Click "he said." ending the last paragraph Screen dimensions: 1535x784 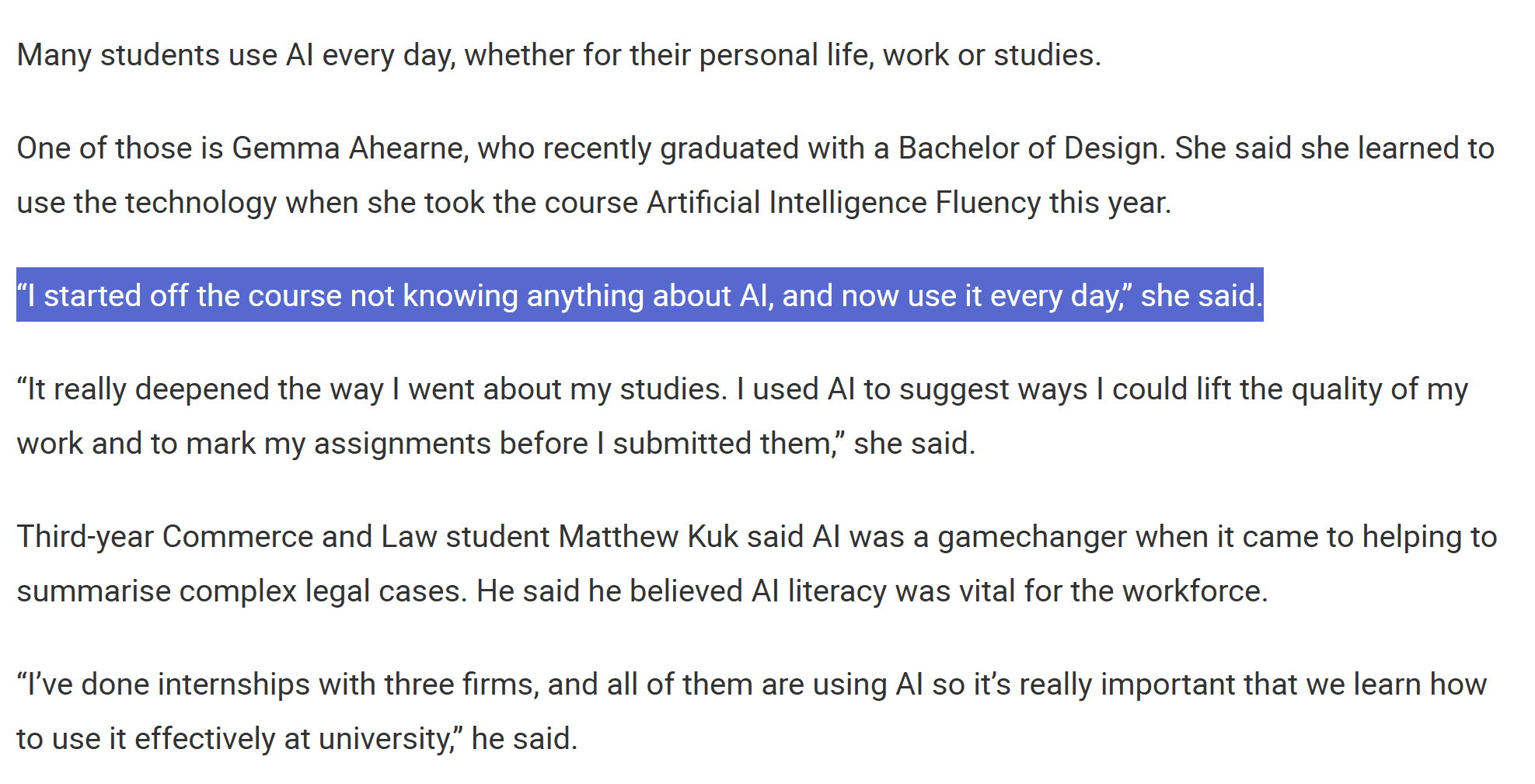525,738
